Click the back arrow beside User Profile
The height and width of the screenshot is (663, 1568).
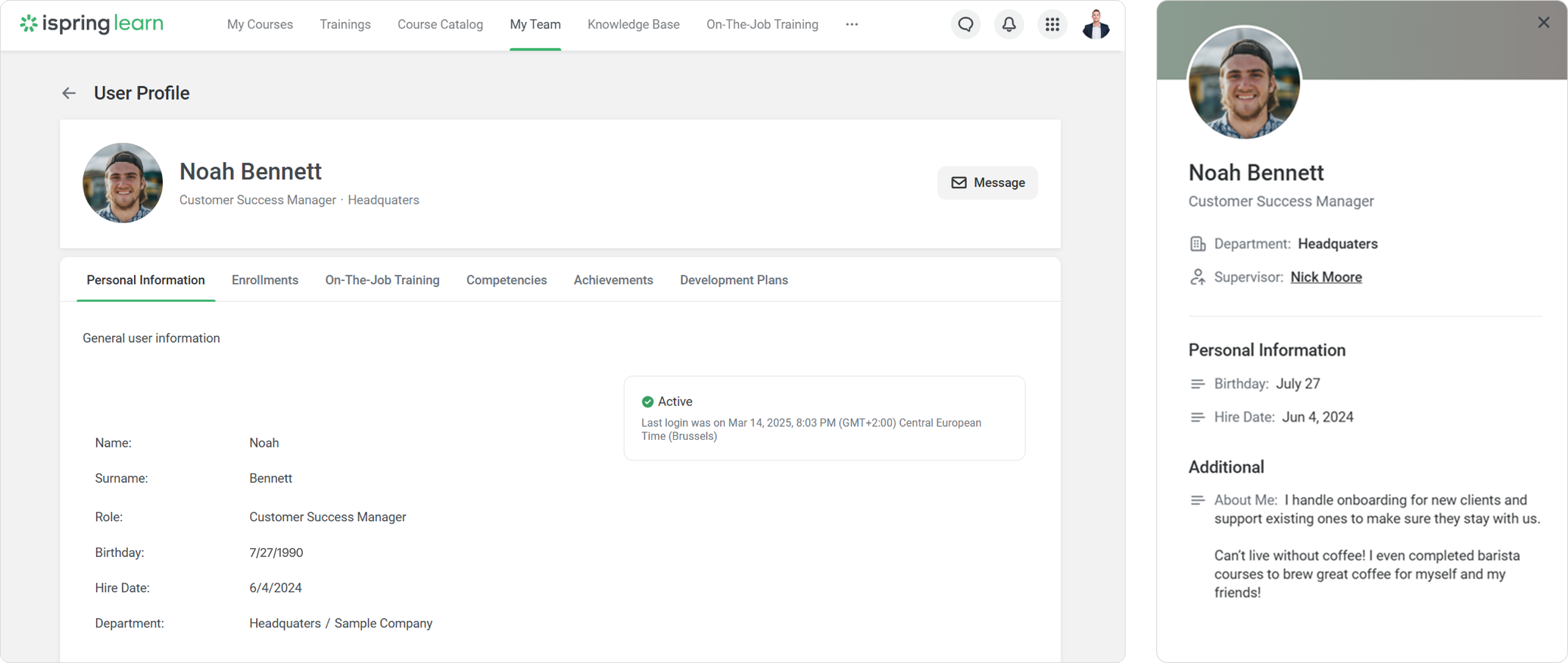(x=69, y=93)
